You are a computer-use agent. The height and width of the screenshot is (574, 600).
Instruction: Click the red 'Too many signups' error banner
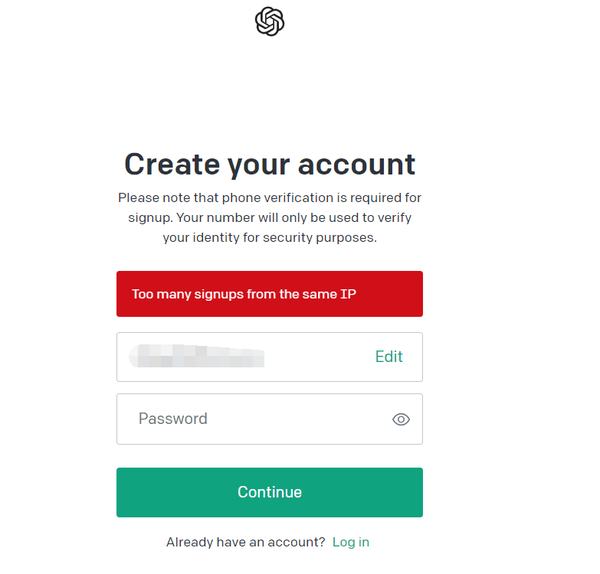click(269, 294)
